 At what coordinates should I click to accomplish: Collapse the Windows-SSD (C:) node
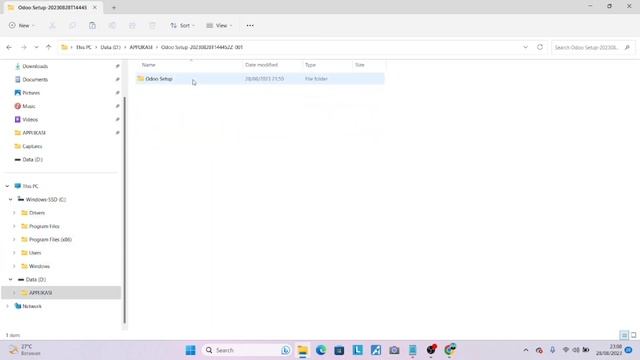point(11,200)
